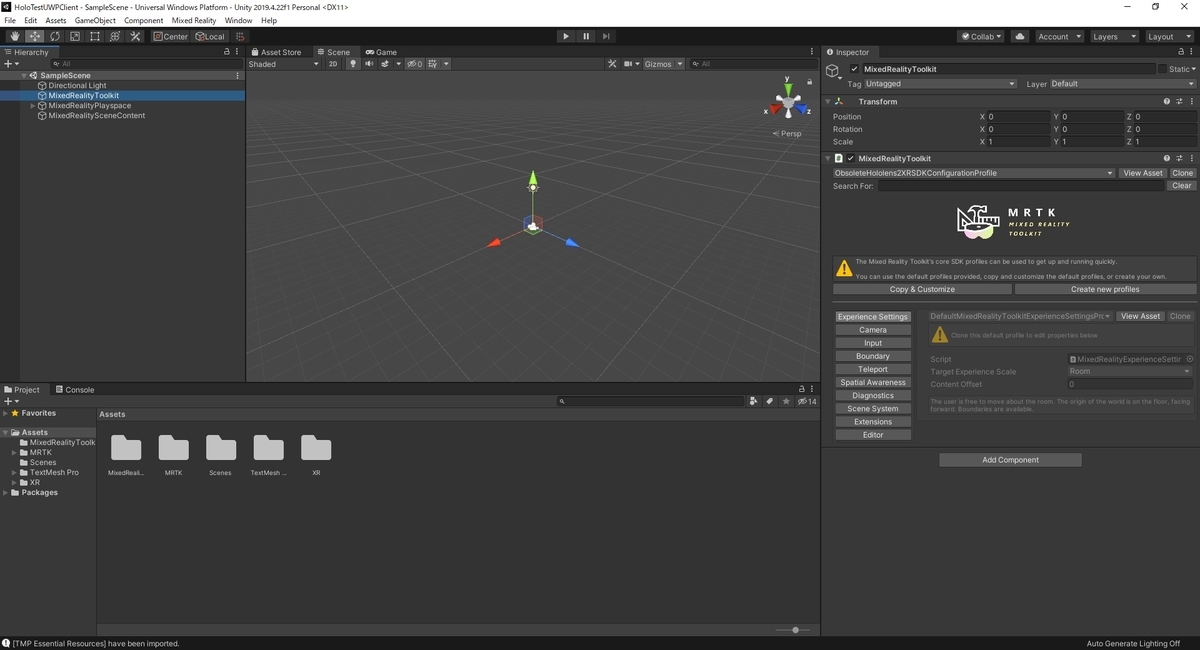Open the Collab dropdown

[981, 36]
